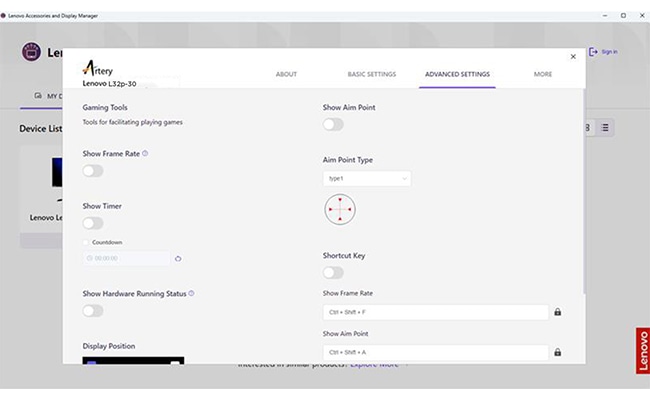650x400 pixels.
Task: Open the Basic Settings tab
Action: [x=372, y=74]
